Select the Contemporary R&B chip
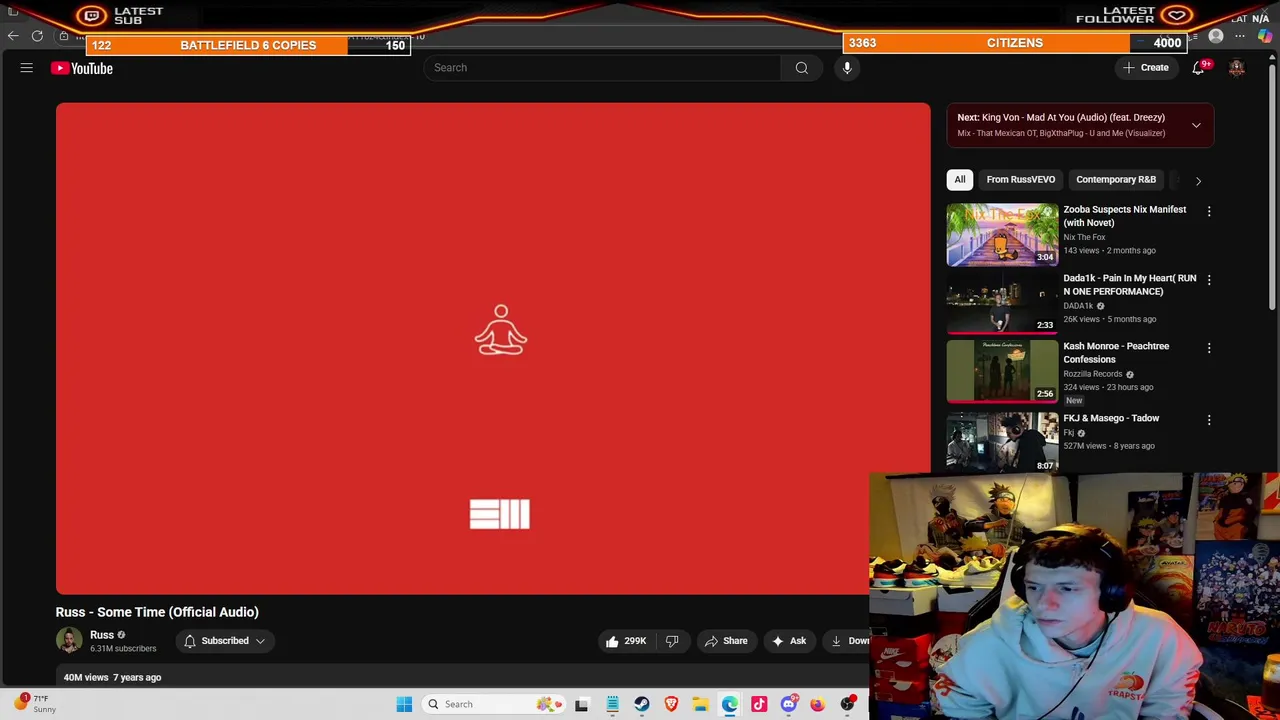This screenshot has height=720, width=1280. [1116, 179]
